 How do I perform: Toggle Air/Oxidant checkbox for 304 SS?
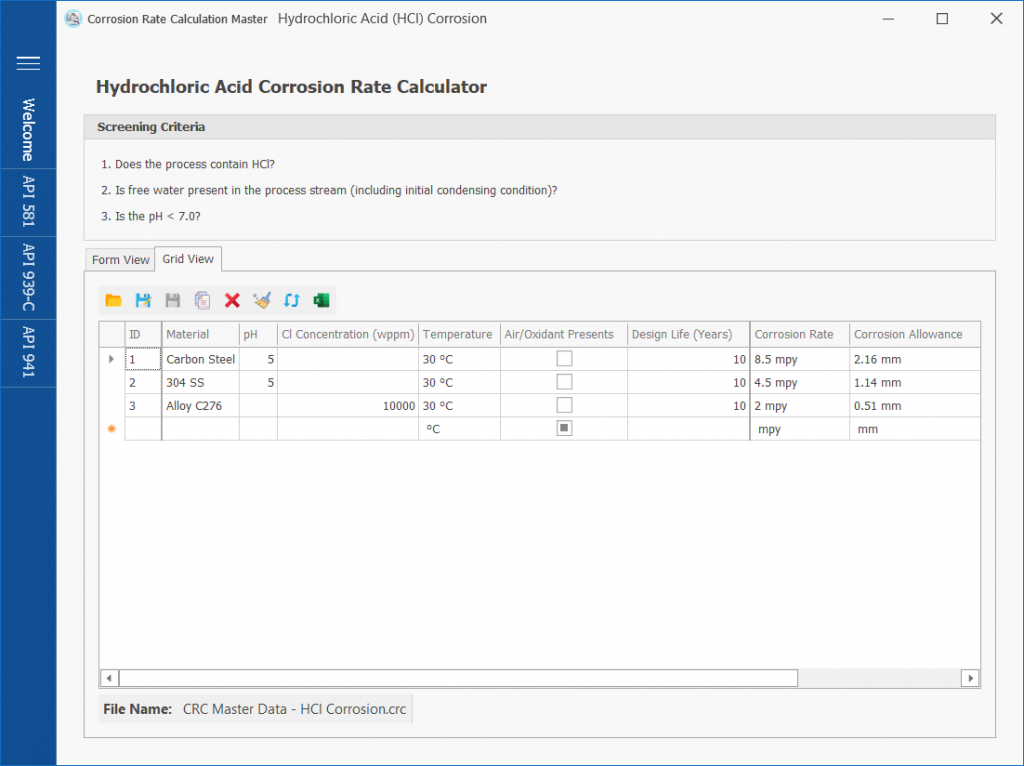(564, 382)
